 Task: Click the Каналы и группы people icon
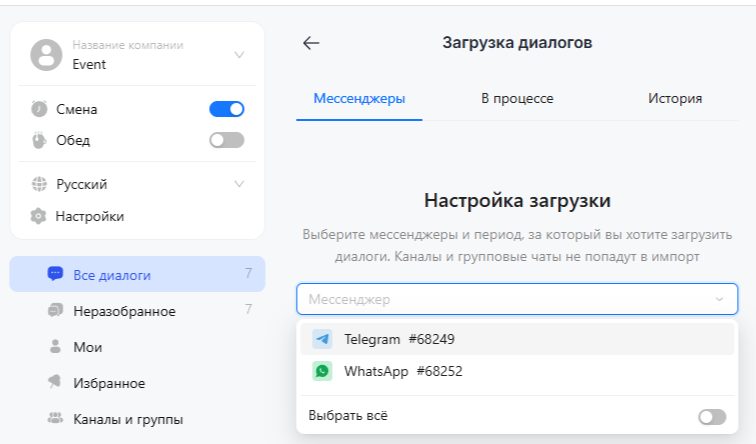pyautogui.click(x=56, y=419)
